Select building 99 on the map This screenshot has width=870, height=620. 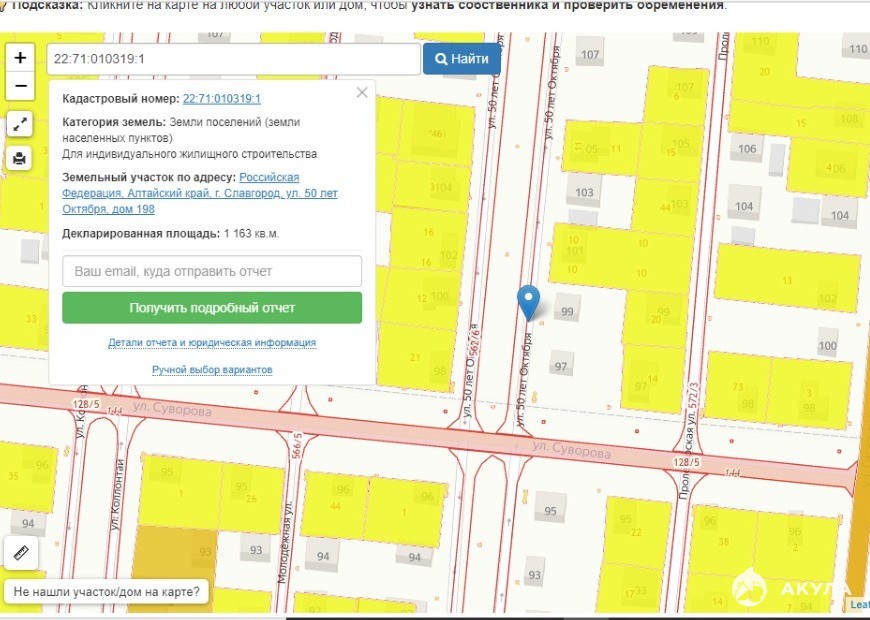pyautogui.click(x=568, y=311)
